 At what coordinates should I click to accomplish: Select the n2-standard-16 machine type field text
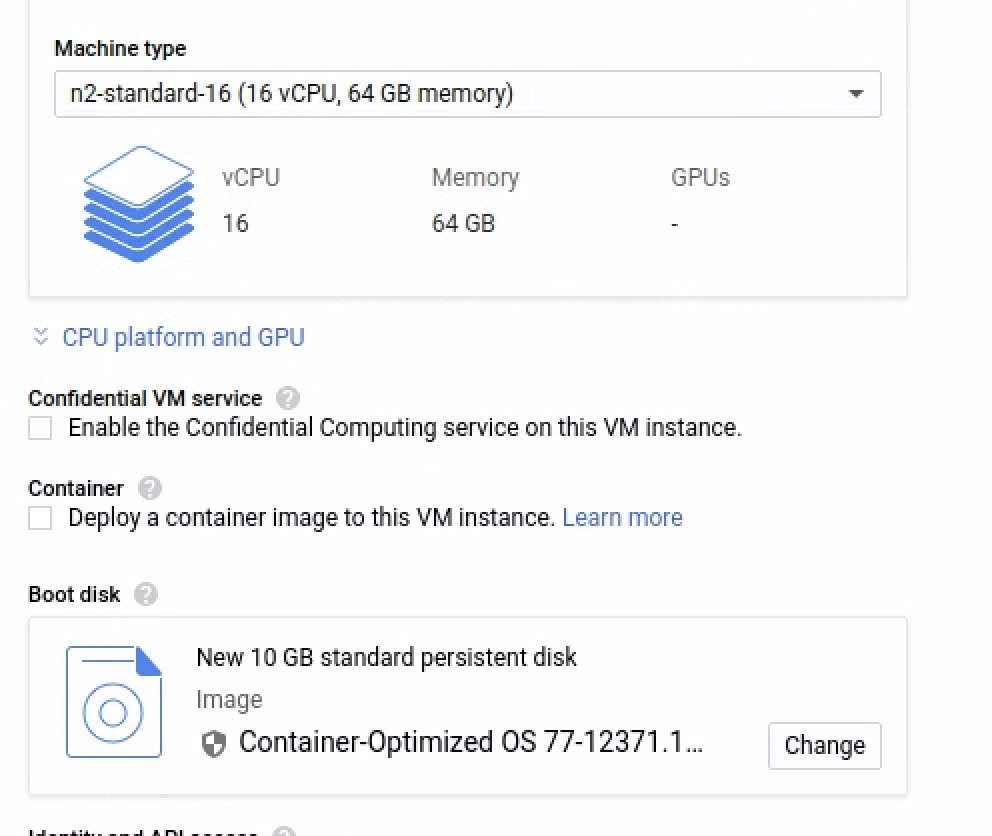tap(291, 94)
